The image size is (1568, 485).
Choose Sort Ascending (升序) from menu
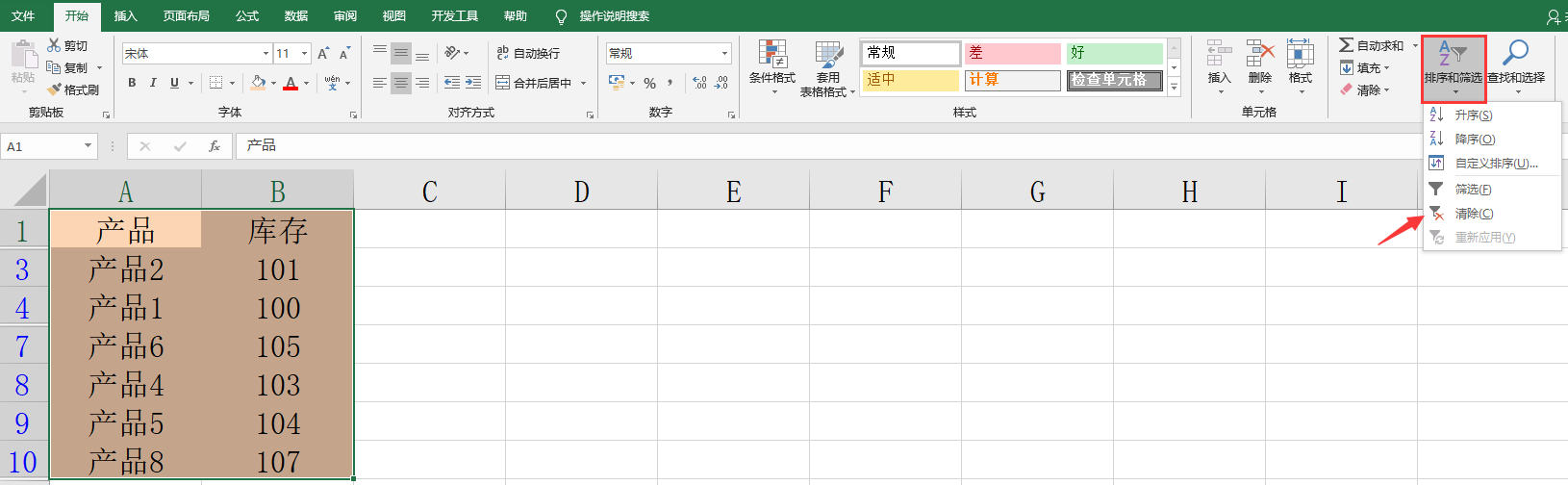pos(1491,115)
